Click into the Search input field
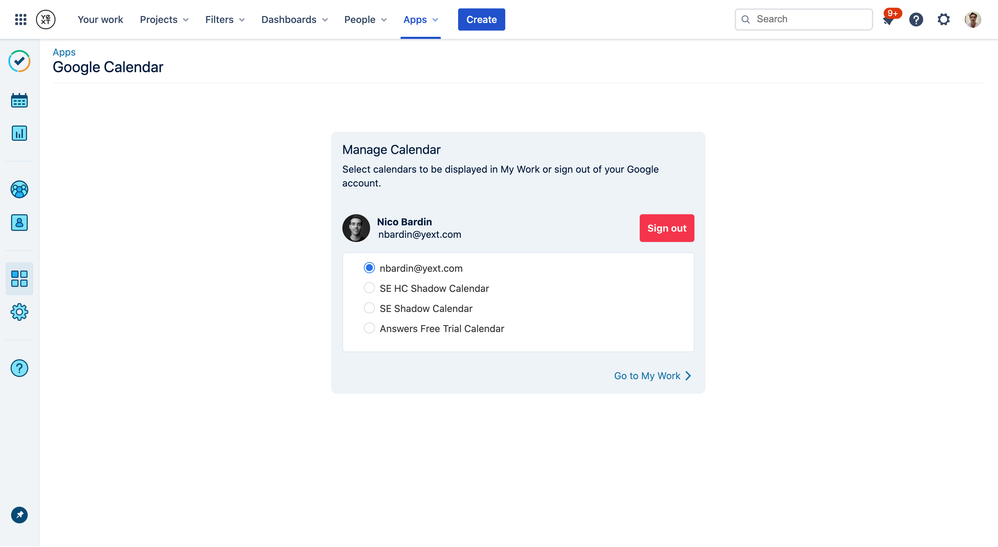This screenshot has height=547, width=998. [803, 20]
